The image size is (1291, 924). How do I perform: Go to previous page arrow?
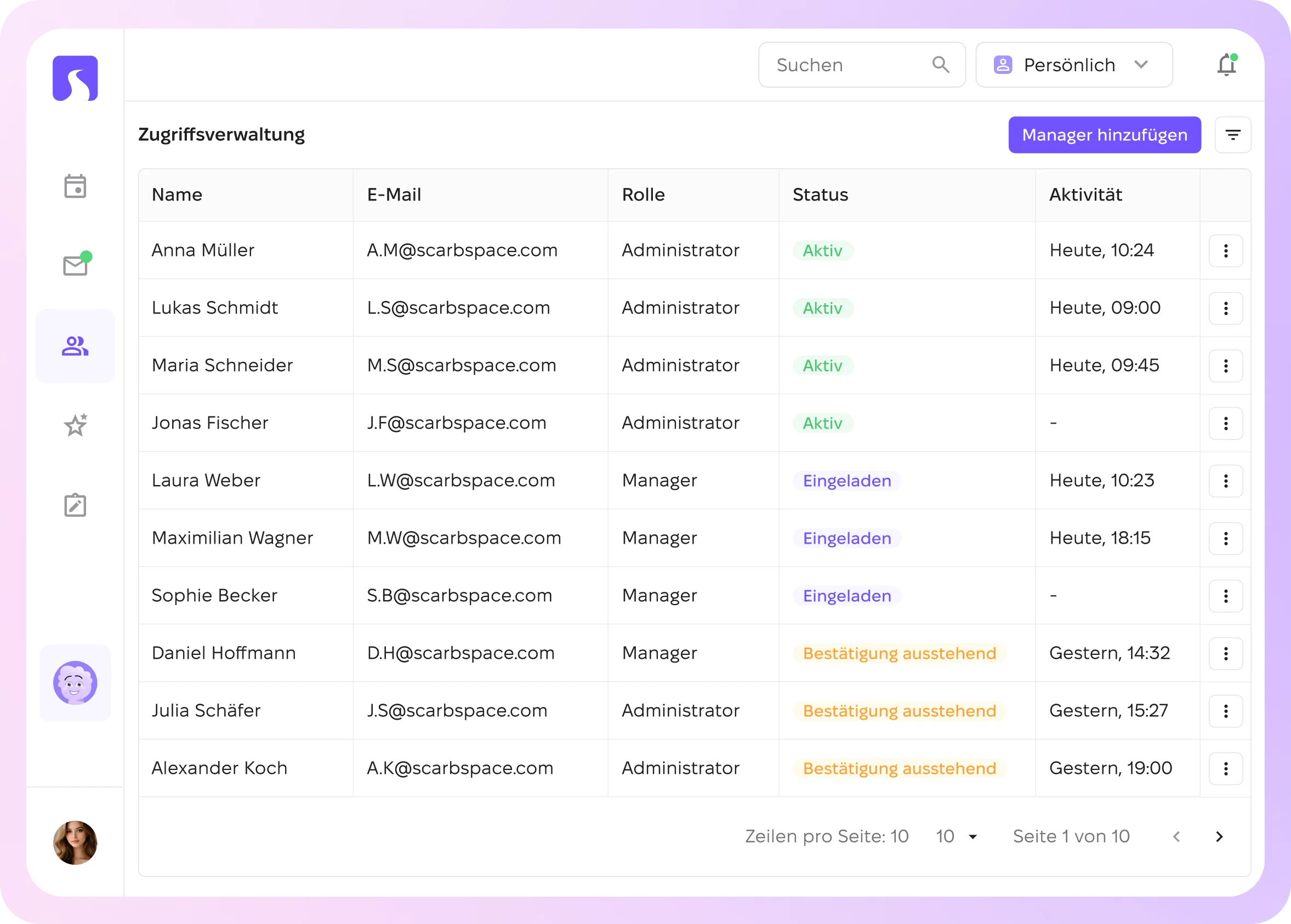1176,836
